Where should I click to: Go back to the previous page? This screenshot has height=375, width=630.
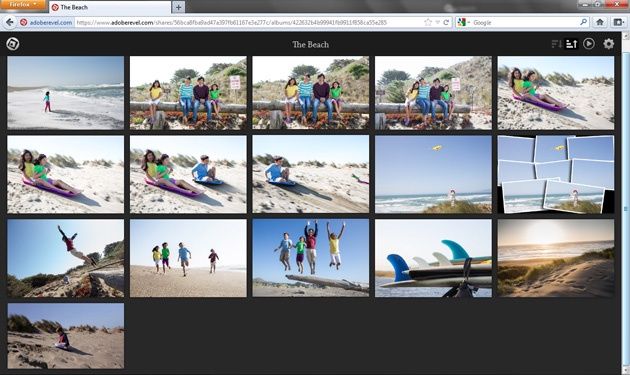(10, 23)
